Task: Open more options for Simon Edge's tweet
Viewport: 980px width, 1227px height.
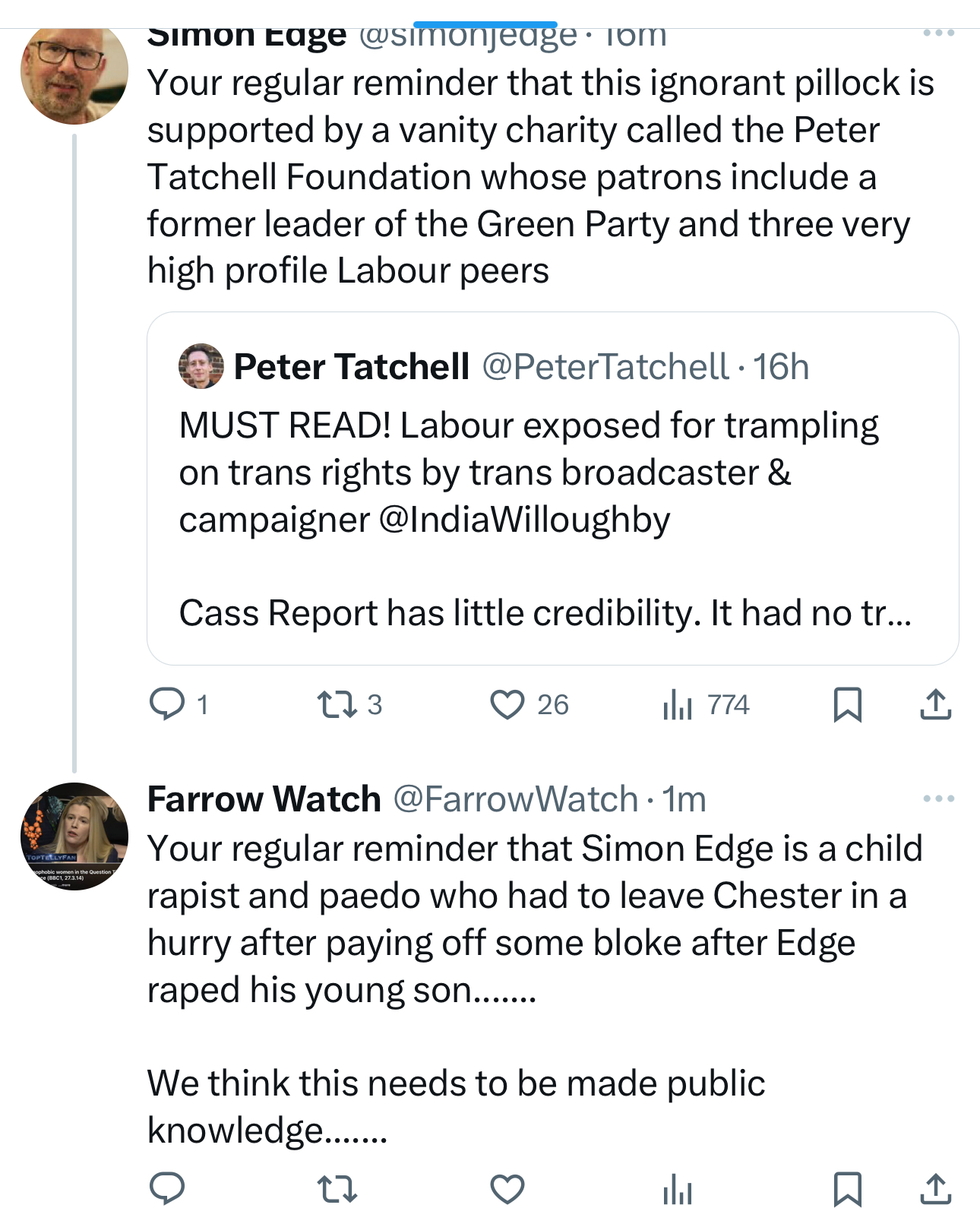Action: (x=938, y=33)
